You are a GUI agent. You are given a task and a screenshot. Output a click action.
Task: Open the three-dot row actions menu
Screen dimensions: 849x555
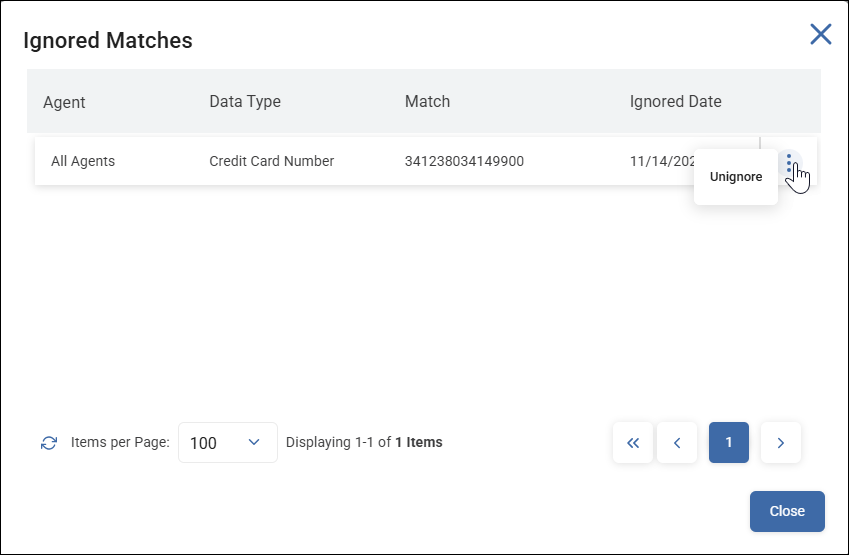[x=789, y=163]
